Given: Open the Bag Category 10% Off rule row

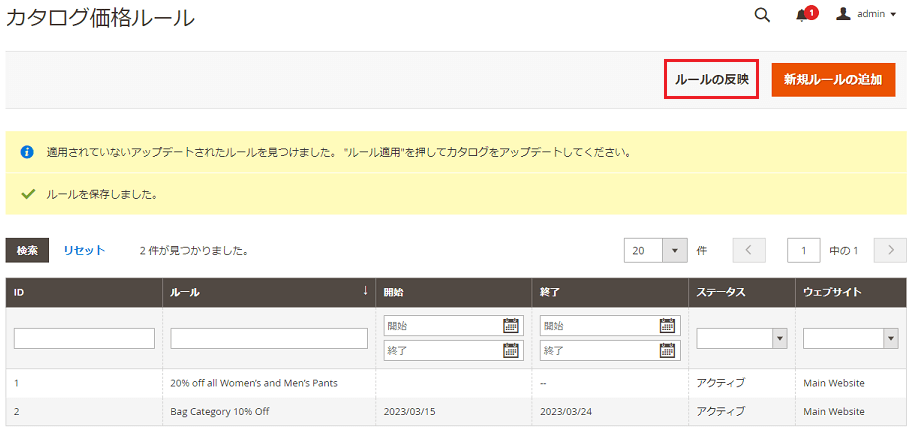Looking at the screenshot, I should (219, 411).
